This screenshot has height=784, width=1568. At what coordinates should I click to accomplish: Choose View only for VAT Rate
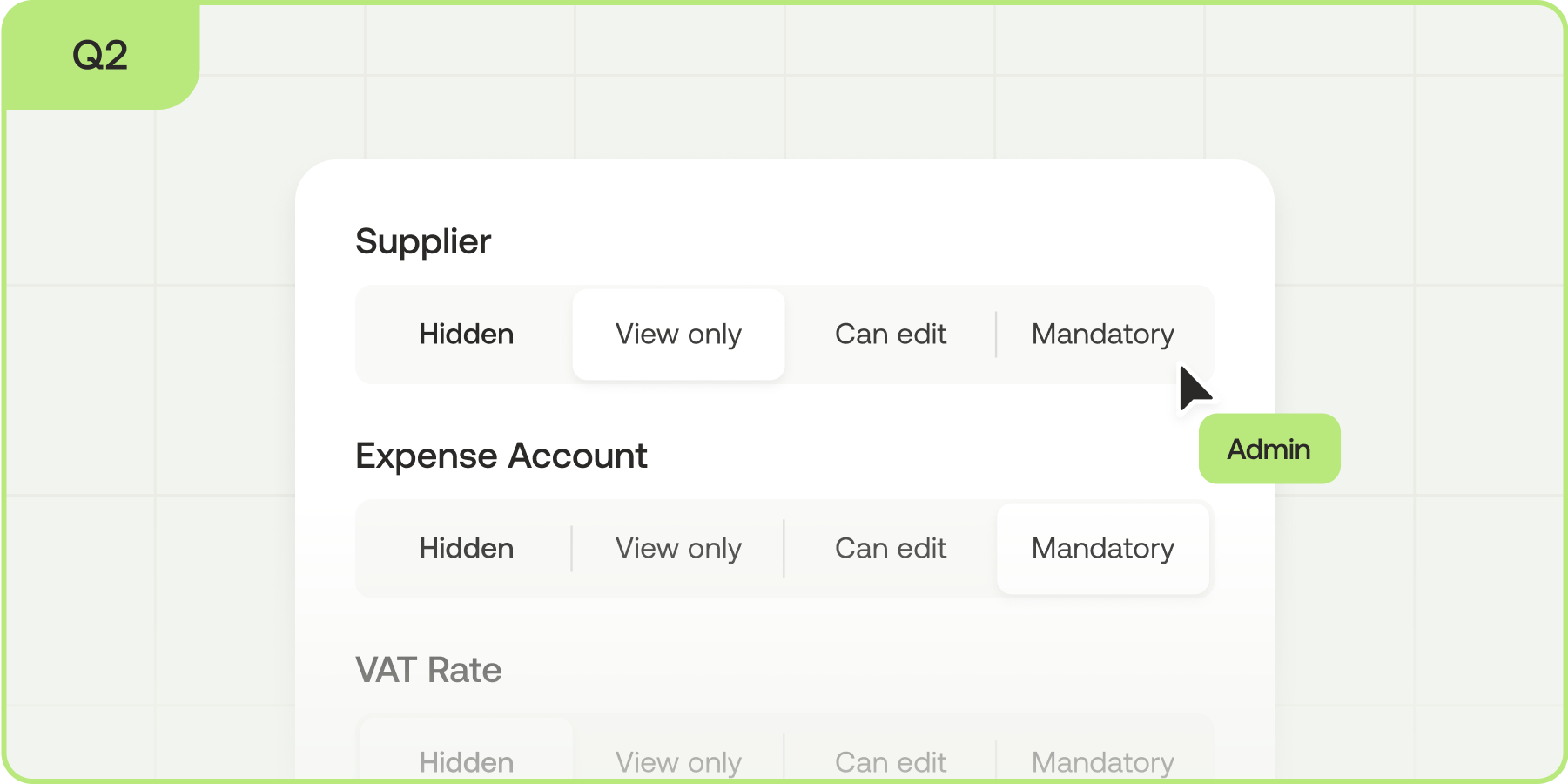(x=678, y=761)
